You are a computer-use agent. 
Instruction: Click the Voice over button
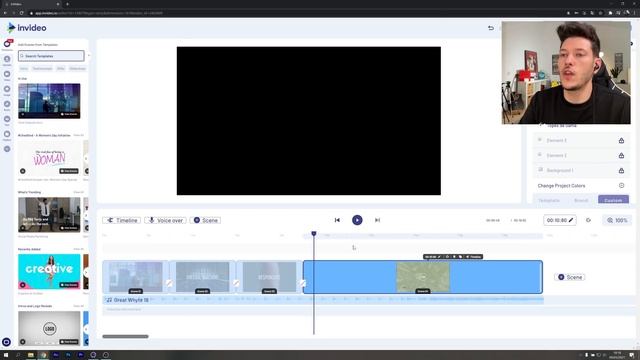[x=165, y=220]
